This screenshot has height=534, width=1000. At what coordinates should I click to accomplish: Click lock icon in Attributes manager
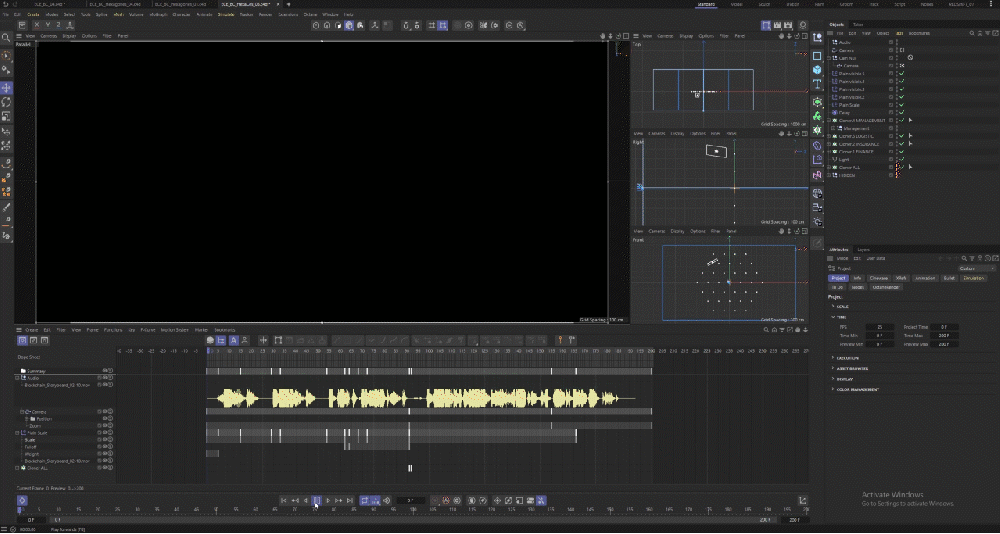click(979, 258)
